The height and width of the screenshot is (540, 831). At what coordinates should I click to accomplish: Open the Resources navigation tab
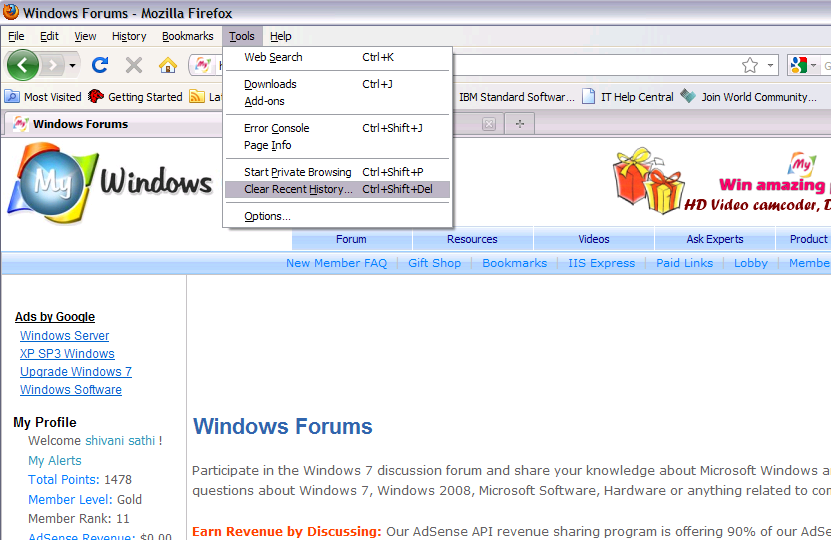472,239
